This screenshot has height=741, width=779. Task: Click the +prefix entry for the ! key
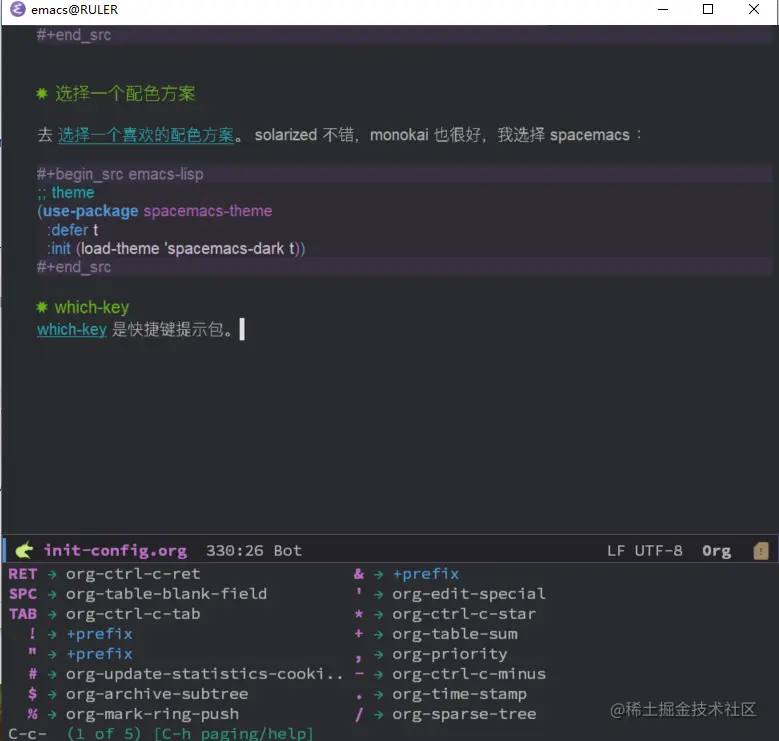[x=99, y=634]
